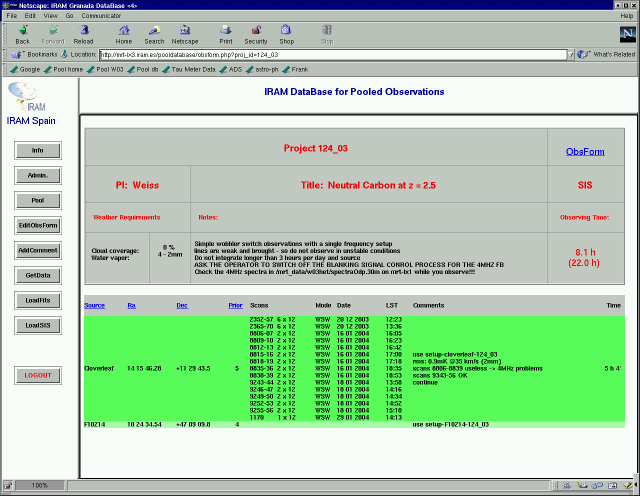Open the Pool W03 bookmark
Image resolution: width=640 pixels, height=496 pixels.
105,69
